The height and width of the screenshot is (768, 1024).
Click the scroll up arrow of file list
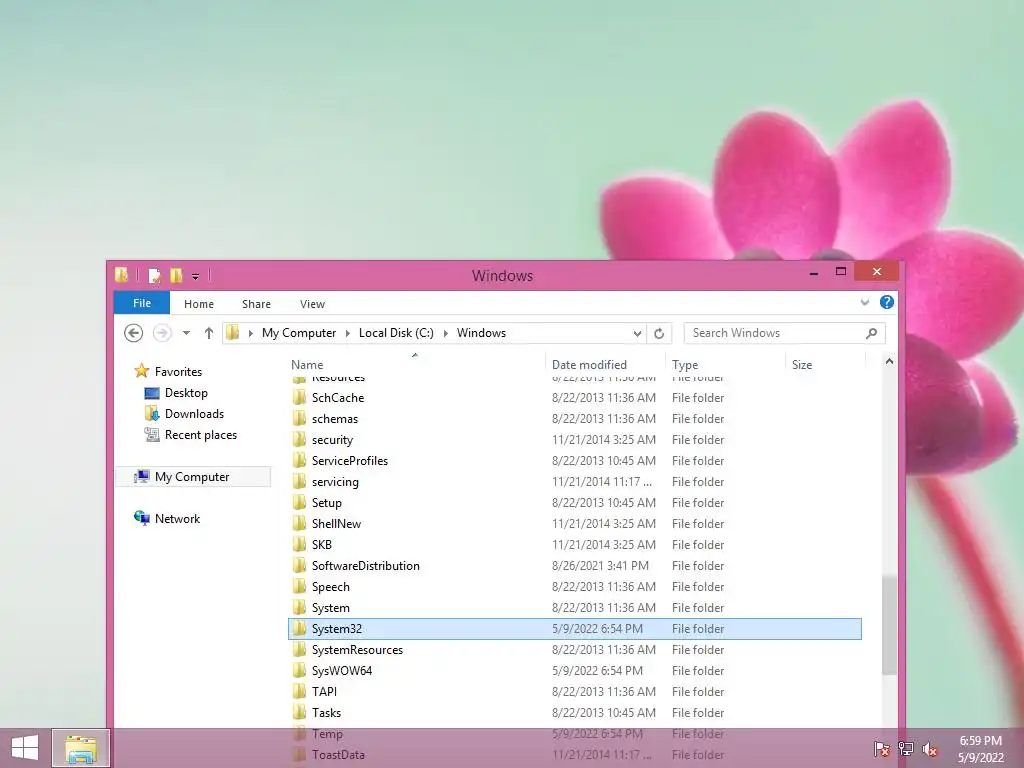[889, 361]
